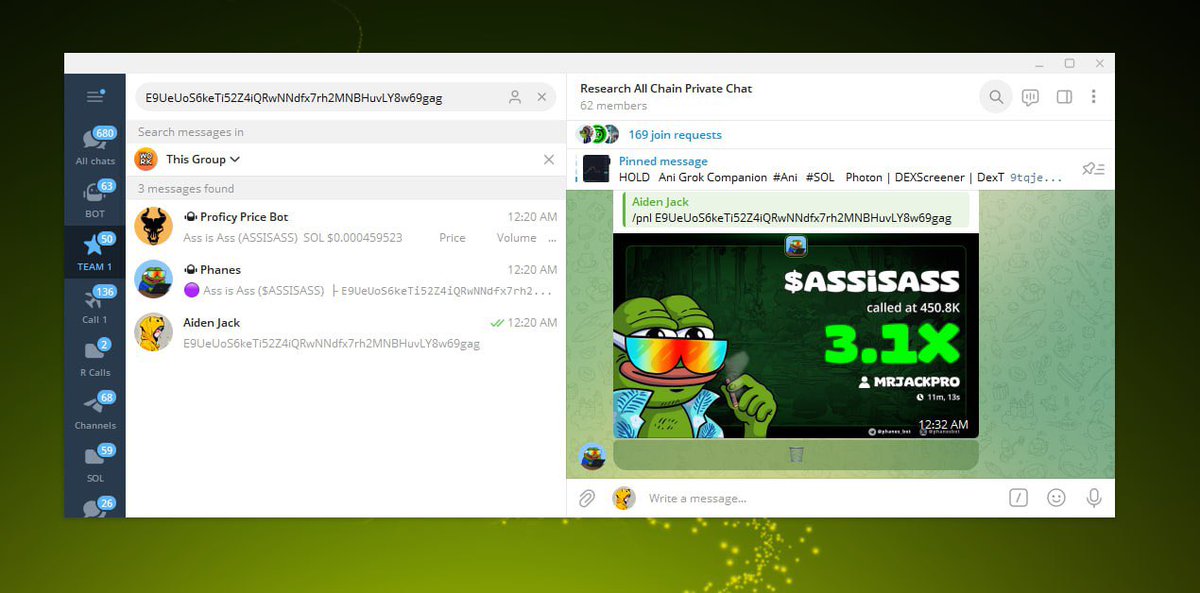Viewport: 1200px width, 593px height.
Task: Click the 3 messages found label
Action: [x=186, y=189]
